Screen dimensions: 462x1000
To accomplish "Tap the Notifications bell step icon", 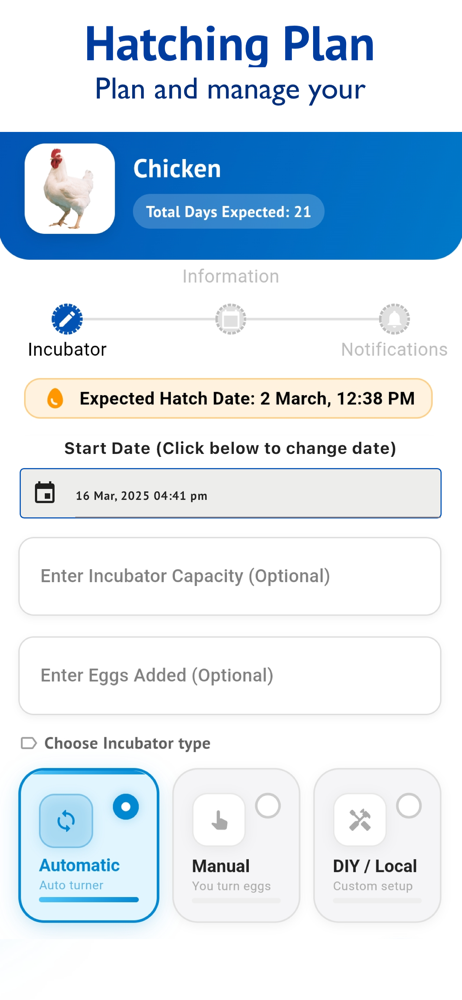I will 394,319.
